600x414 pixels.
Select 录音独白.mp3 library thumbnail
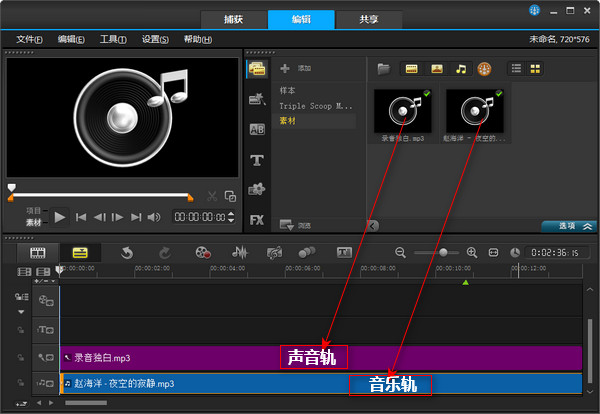pyautogui.click(x=403, y=111)
